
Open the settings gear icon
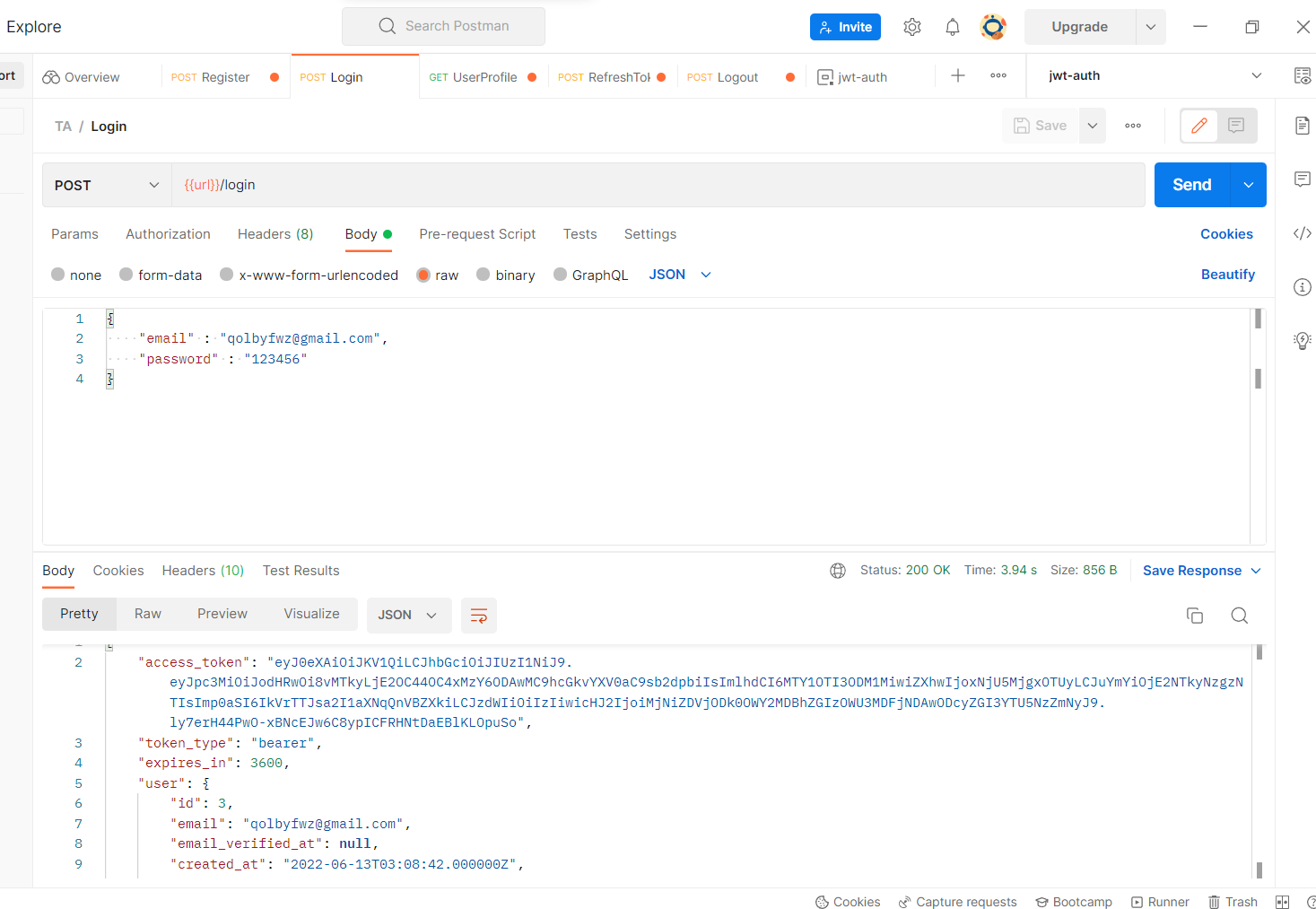coord(912,27)
